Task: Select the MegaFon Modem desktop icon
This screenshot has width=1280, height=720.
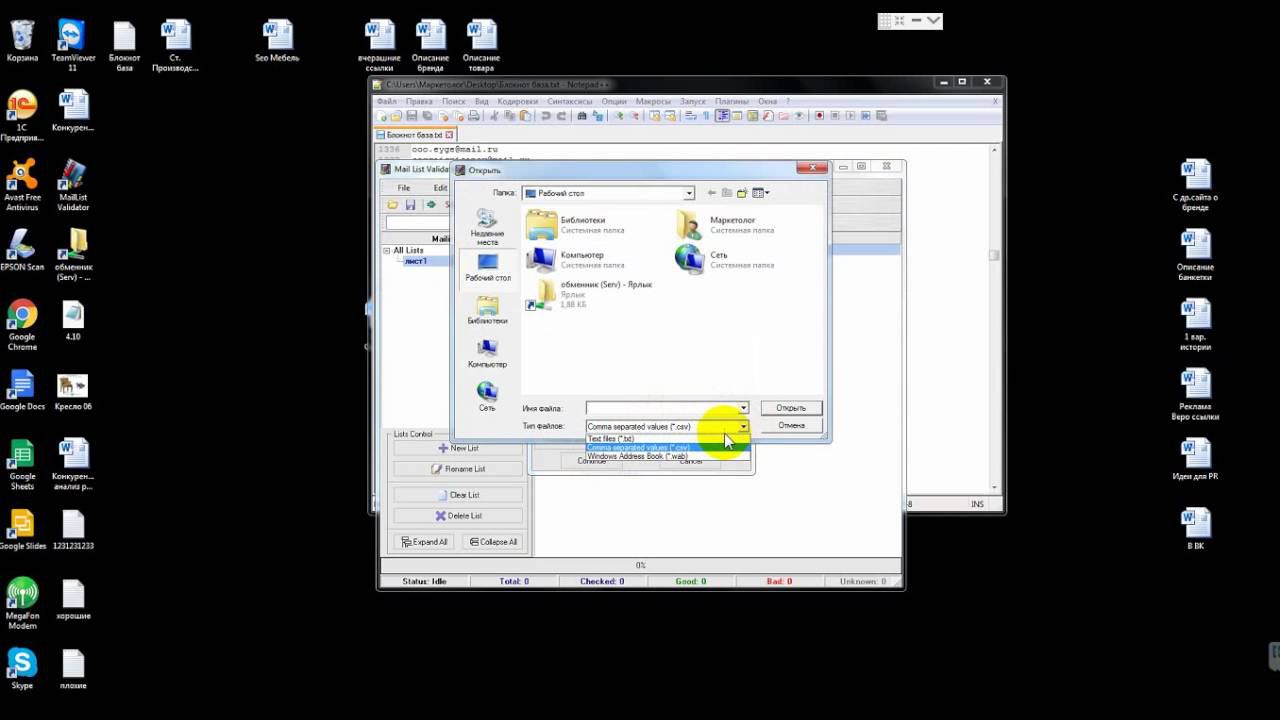Action: pos(22,603)
